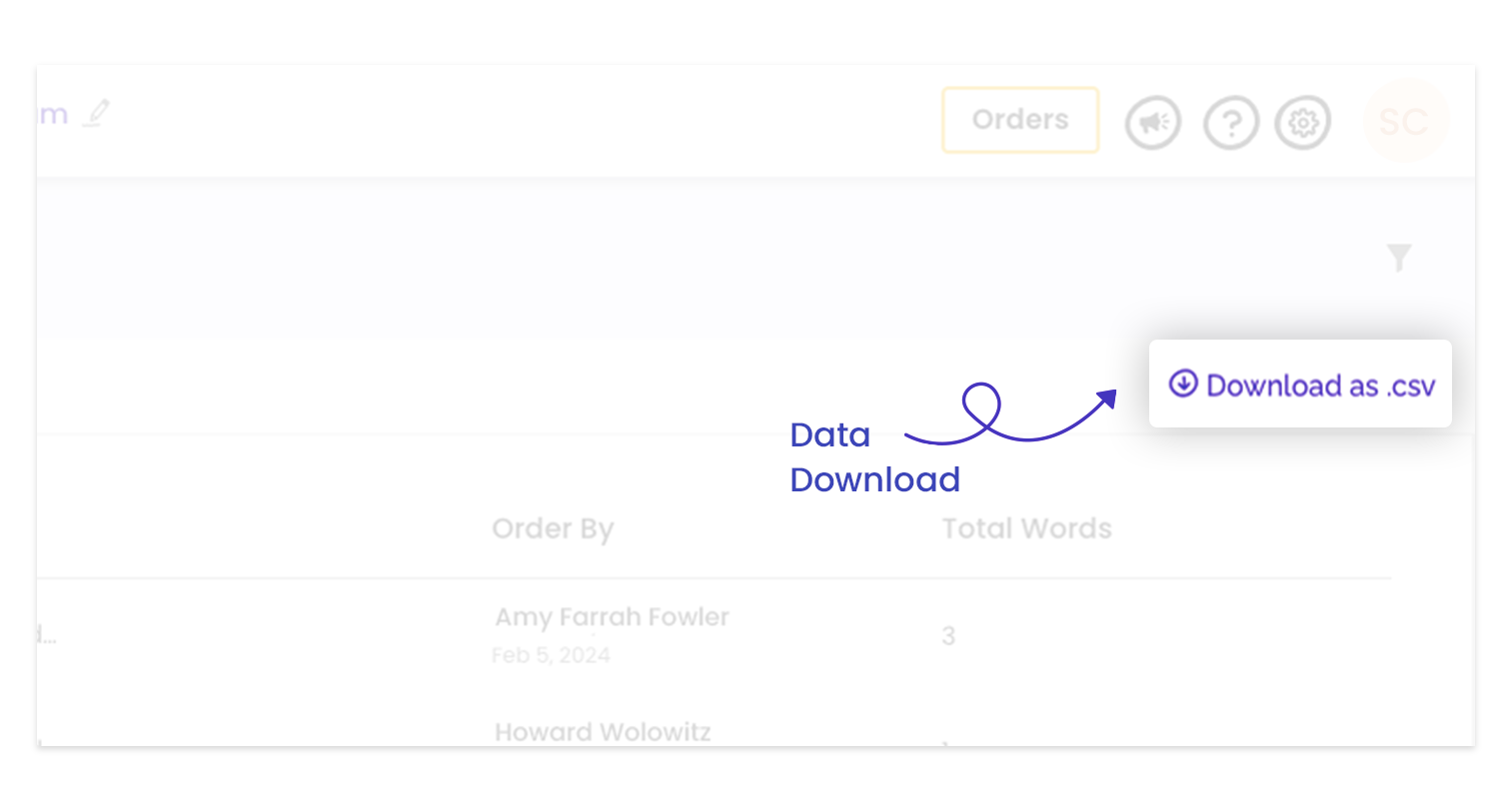Sort by the Total Words column header
Image resolution: width=1512 pixels, height=810 pixels.
pyautogui.click(x=1026, y=528)
